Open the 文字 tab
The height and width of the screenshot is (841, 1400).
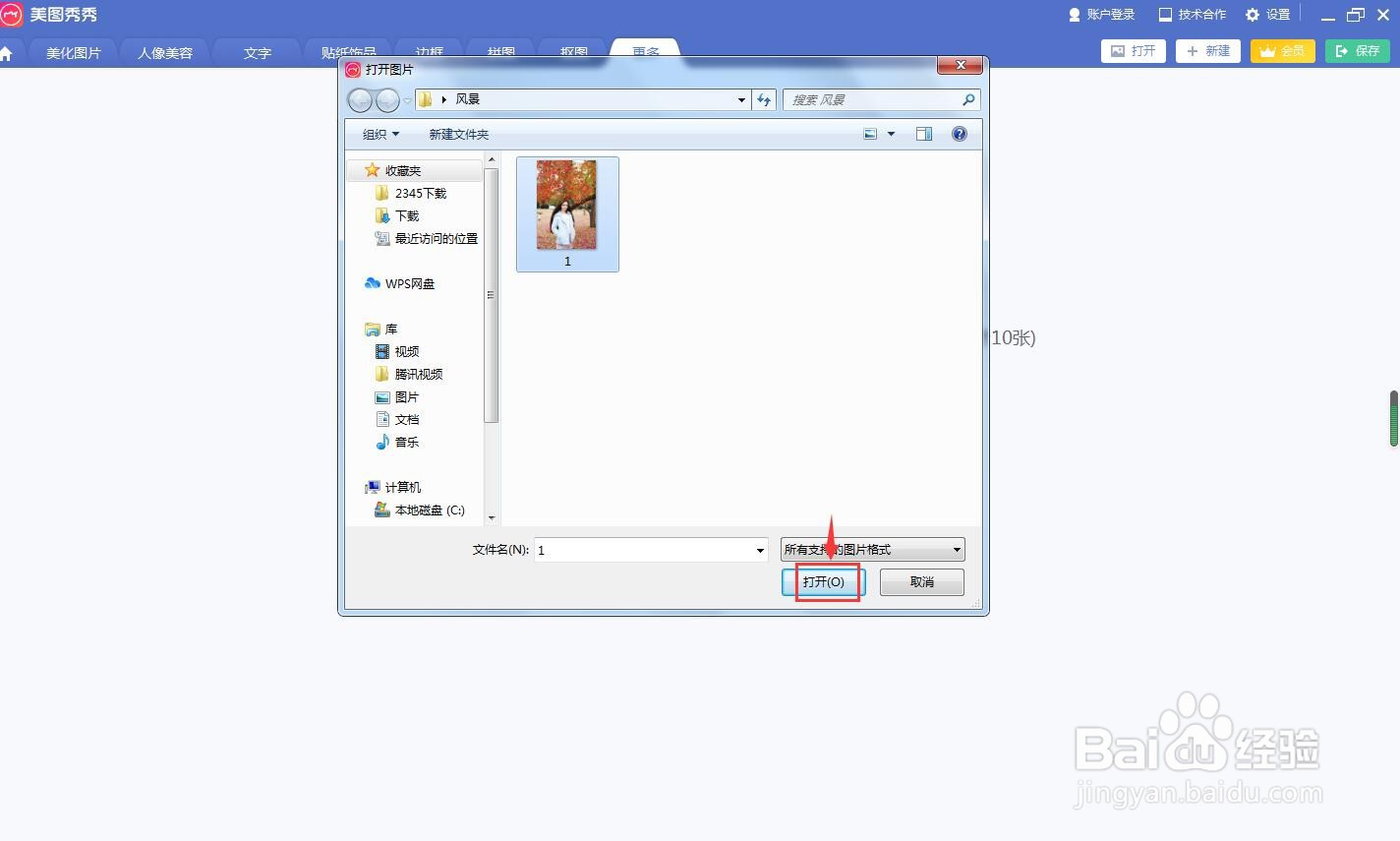(x=258, y=53)
